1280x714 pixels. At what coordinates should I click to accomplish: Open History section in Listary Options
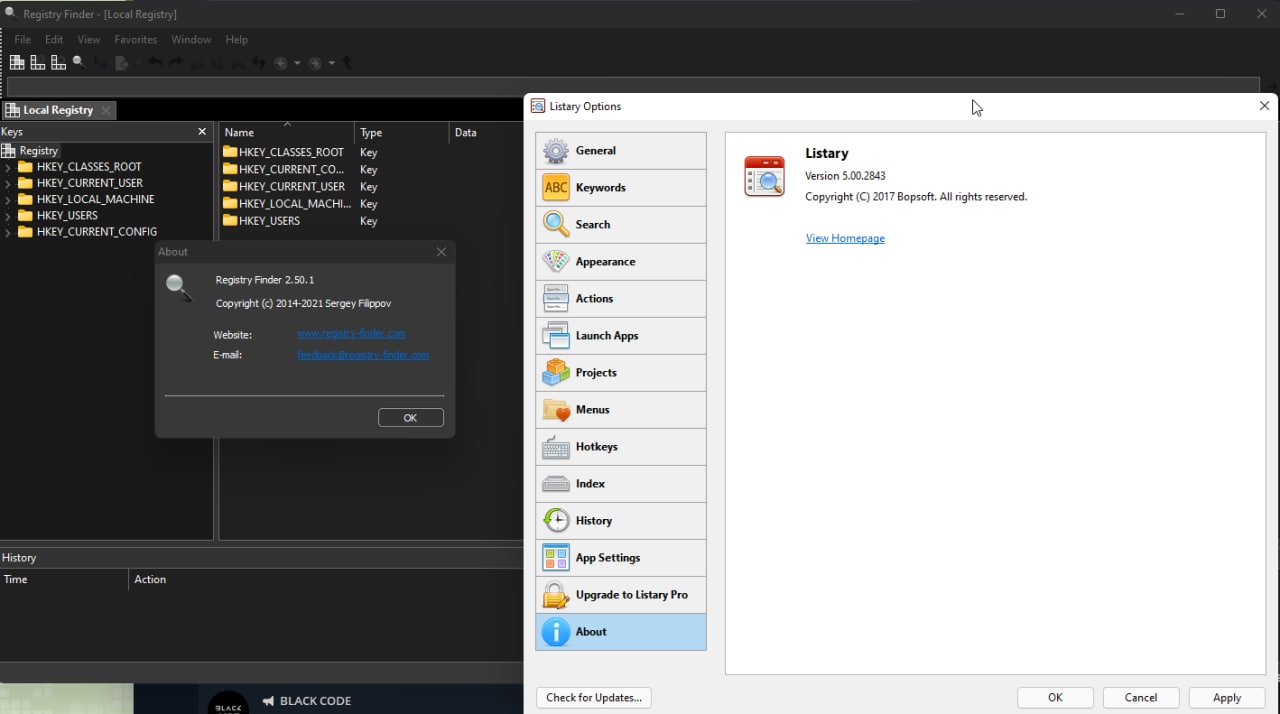[x=621, y=521]
